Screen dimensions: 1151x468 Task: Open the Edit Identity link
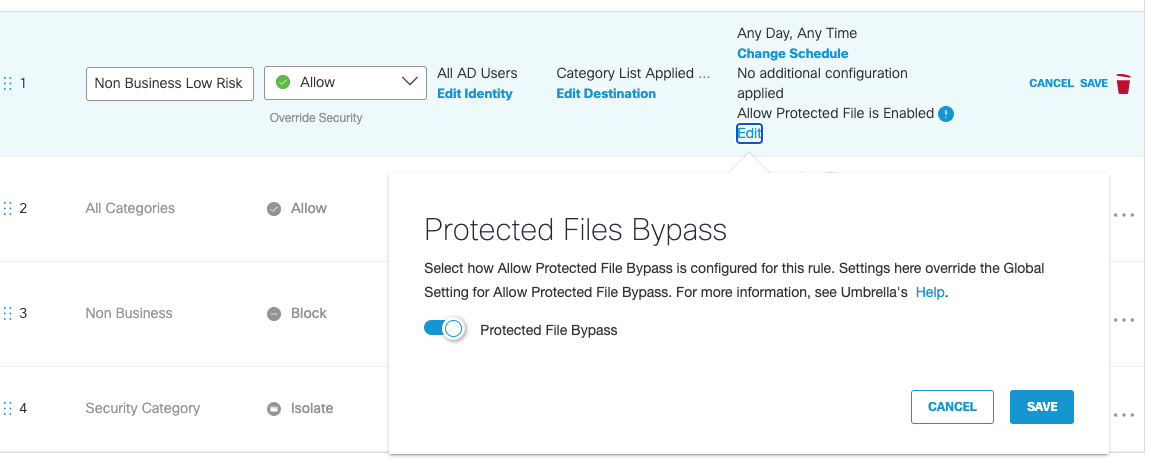[475, 94]
